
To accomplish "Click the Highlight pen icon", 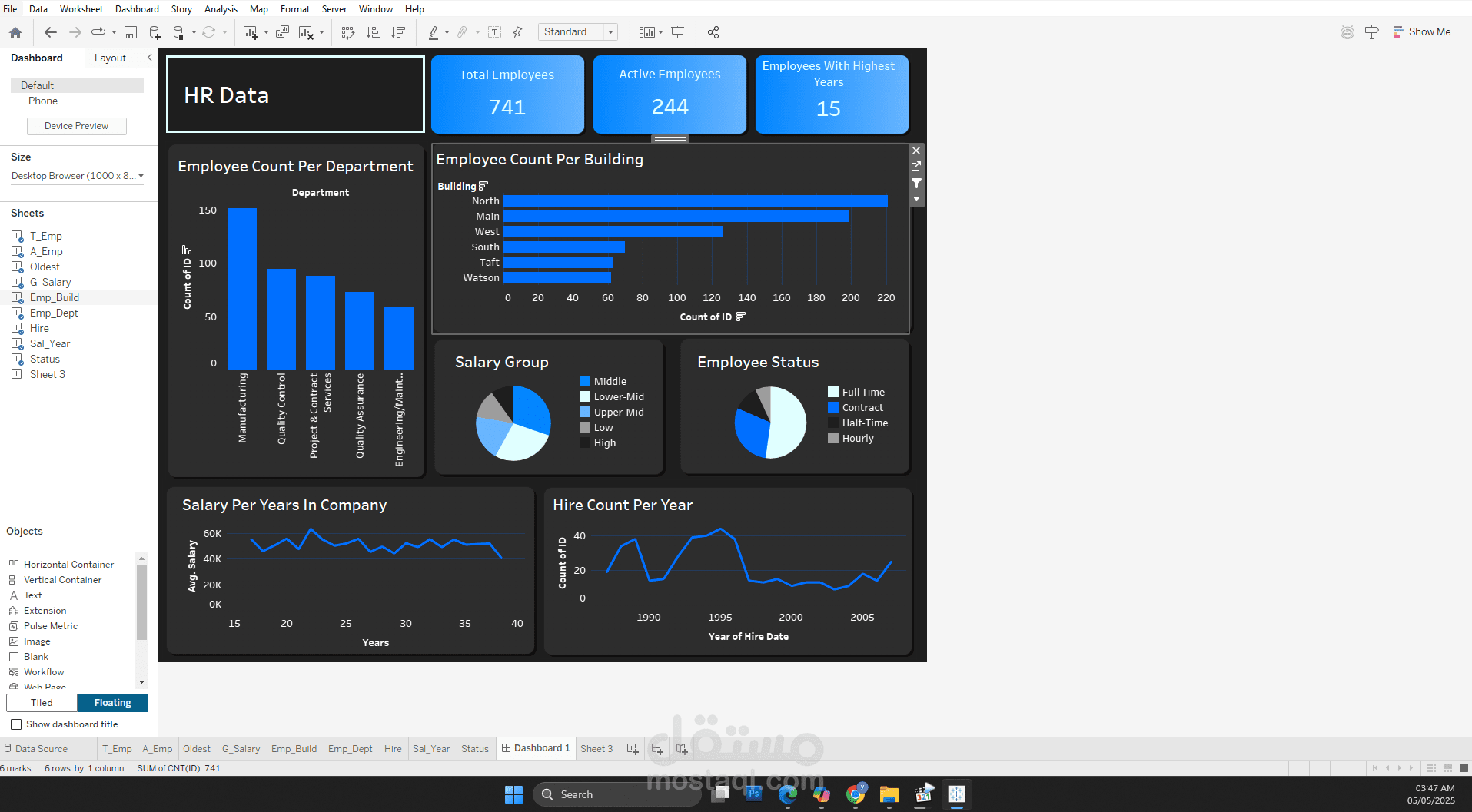I will (434, 32).
